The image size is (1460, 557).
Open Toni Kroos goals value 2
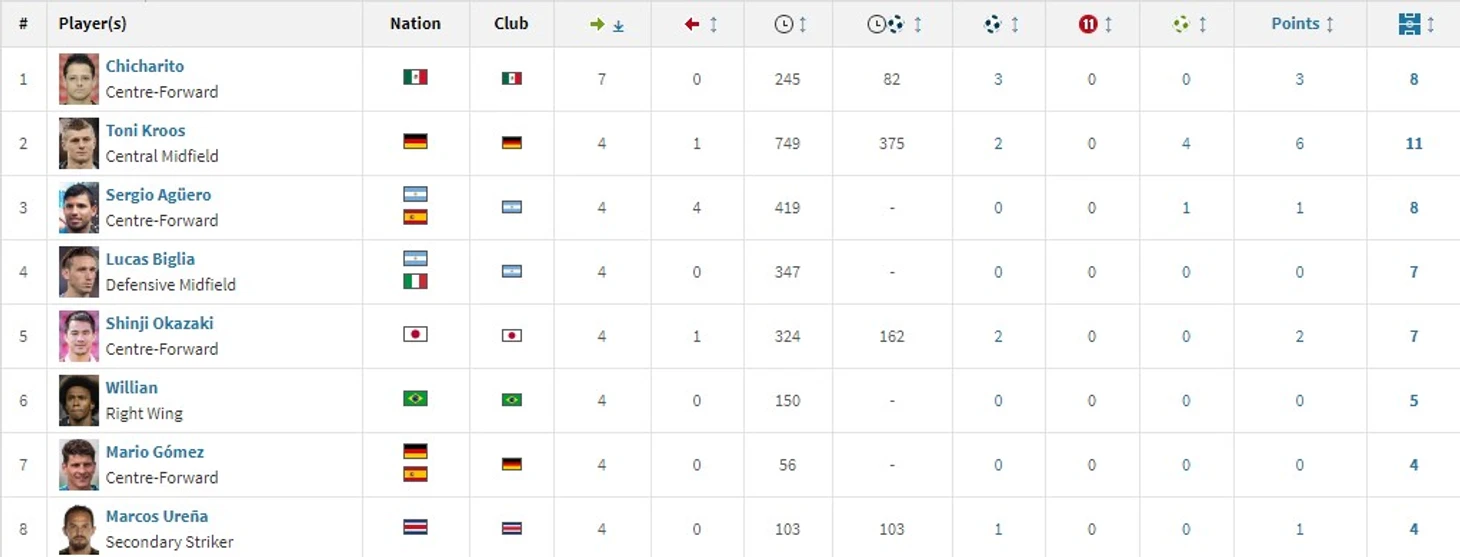point(998,143)
